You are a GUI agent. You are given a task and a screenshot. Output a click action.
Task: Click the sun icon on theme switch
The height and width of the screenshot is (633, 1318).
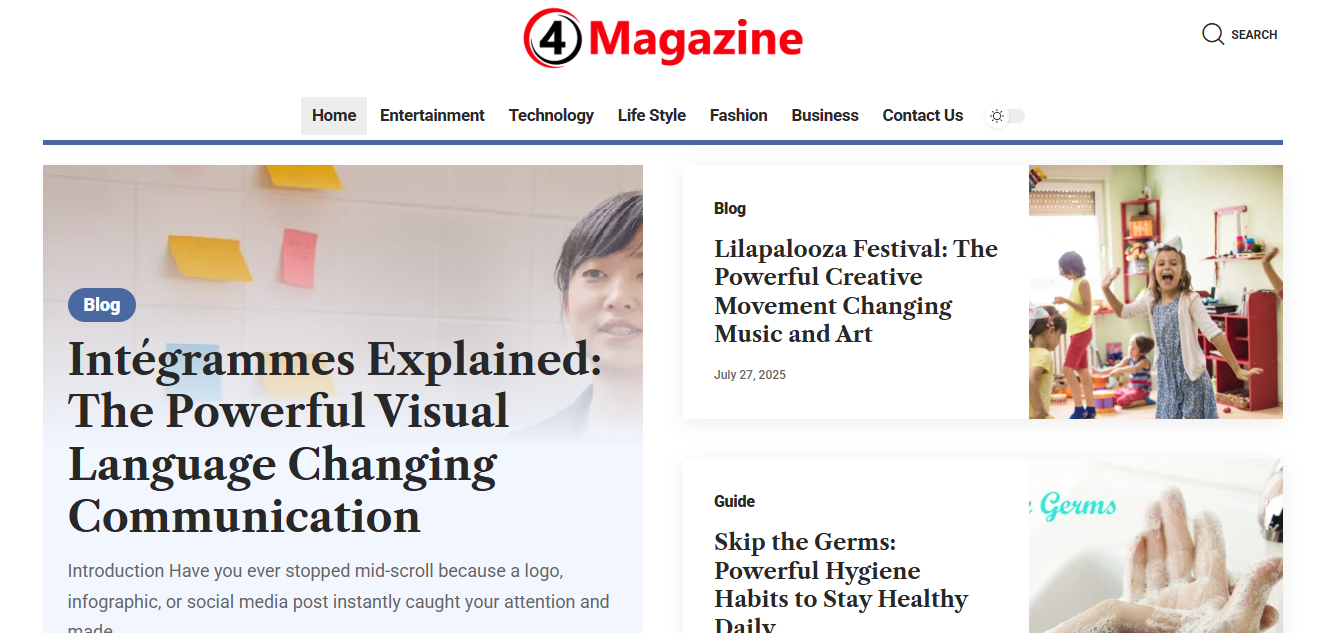[997, 116]
